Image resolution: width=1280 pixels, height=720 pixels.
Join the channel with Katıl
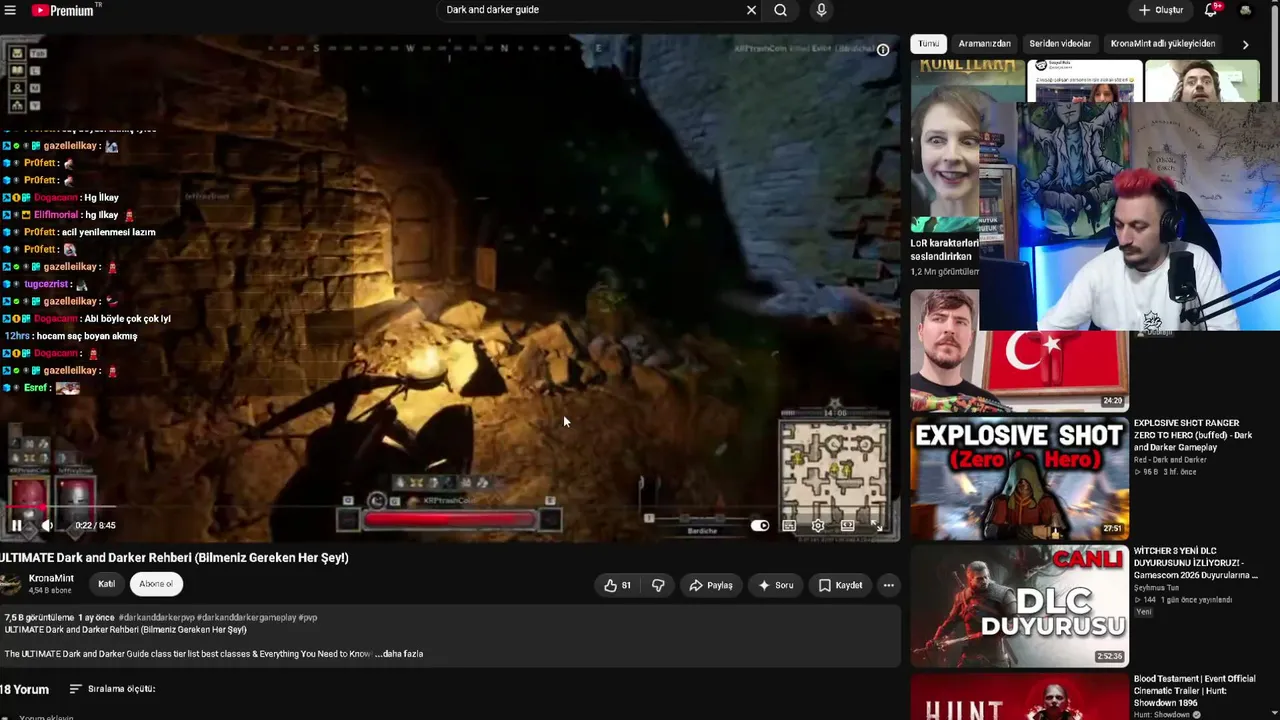point(106,584)
